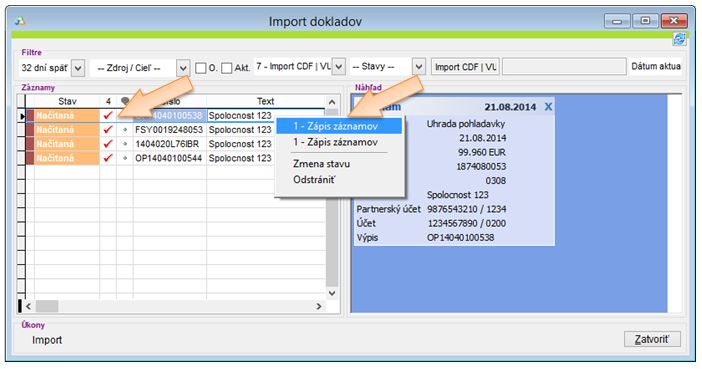Click the small dot icon in the OP14040100544 row
The height and width of the screenshot is (369, 702).
tap(125, 158)
